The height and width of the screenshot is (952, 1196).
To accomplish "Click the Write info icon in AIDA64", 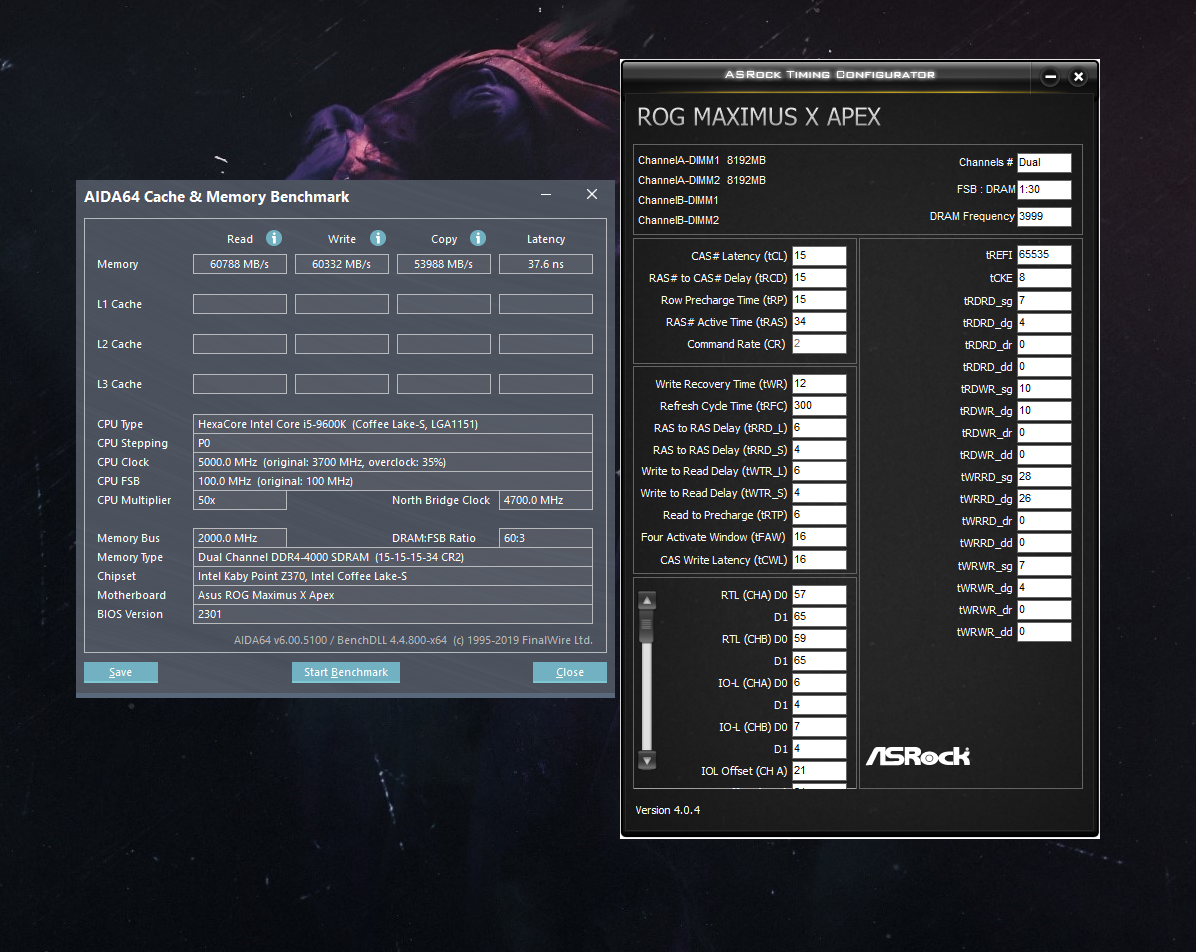I will tap(378, 238).
